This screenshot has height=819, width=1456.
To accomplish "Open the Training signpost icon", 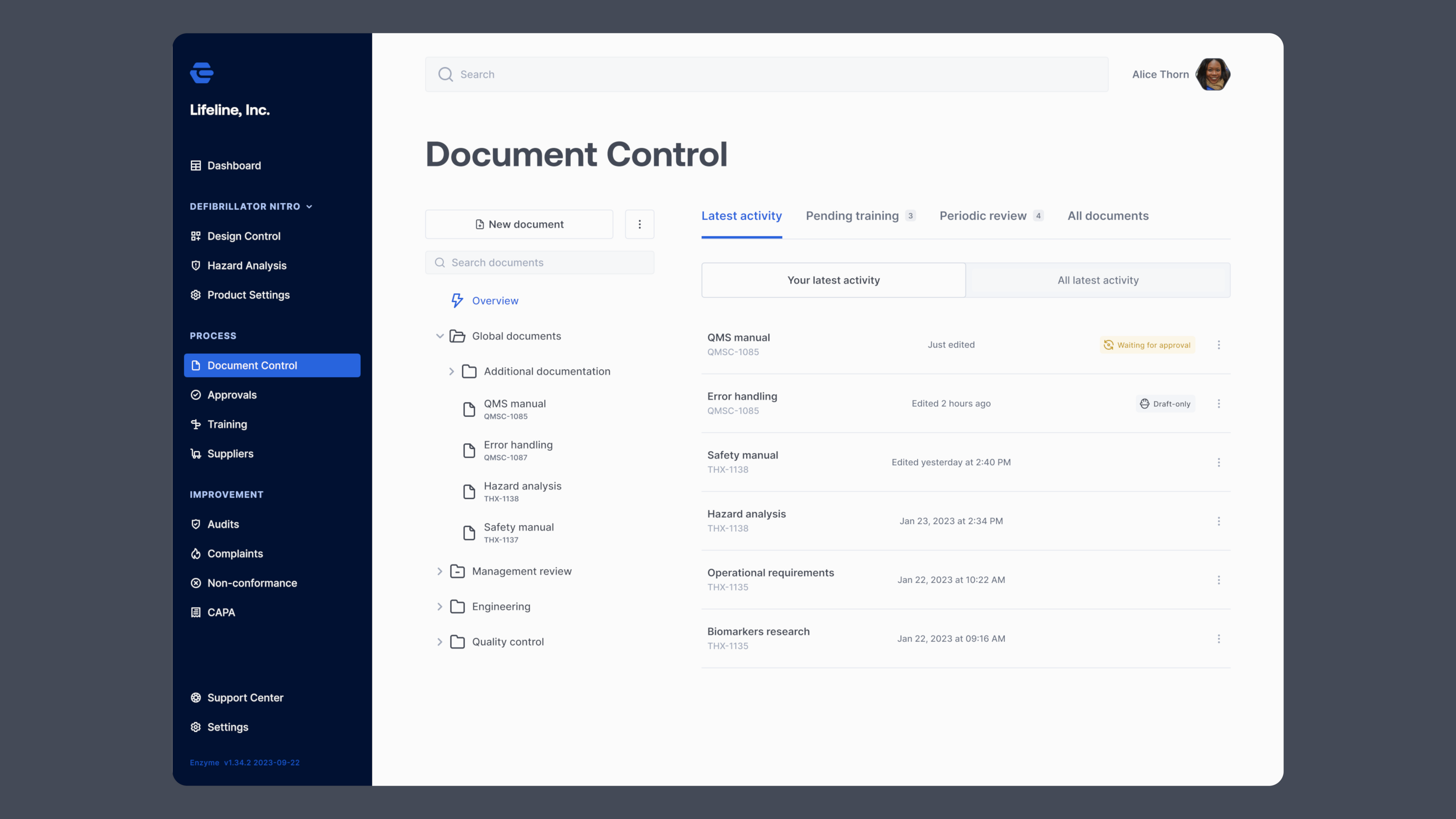I will [x=196, y=425].
